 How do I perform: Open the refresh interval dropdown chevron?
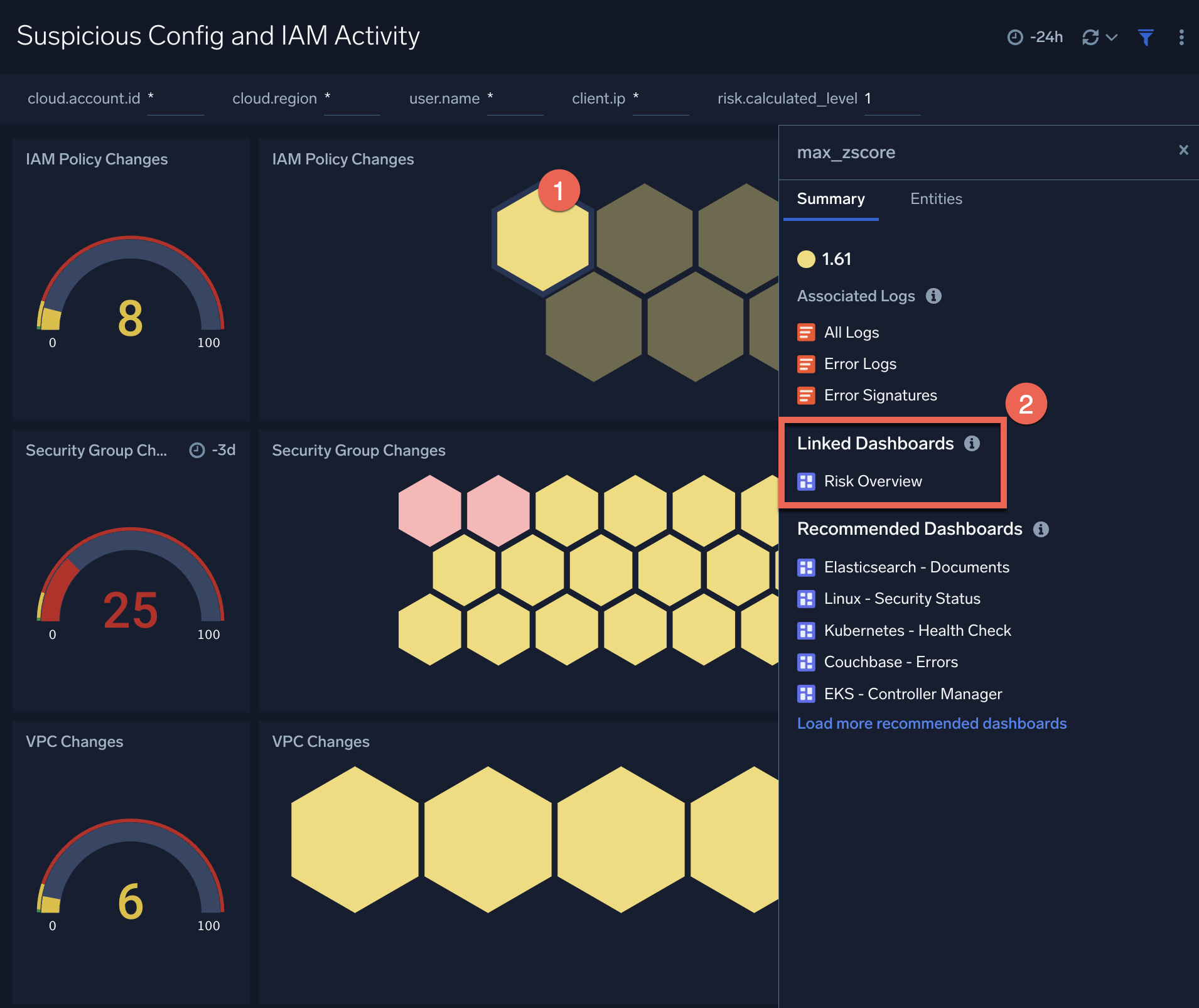point(1112,37)
